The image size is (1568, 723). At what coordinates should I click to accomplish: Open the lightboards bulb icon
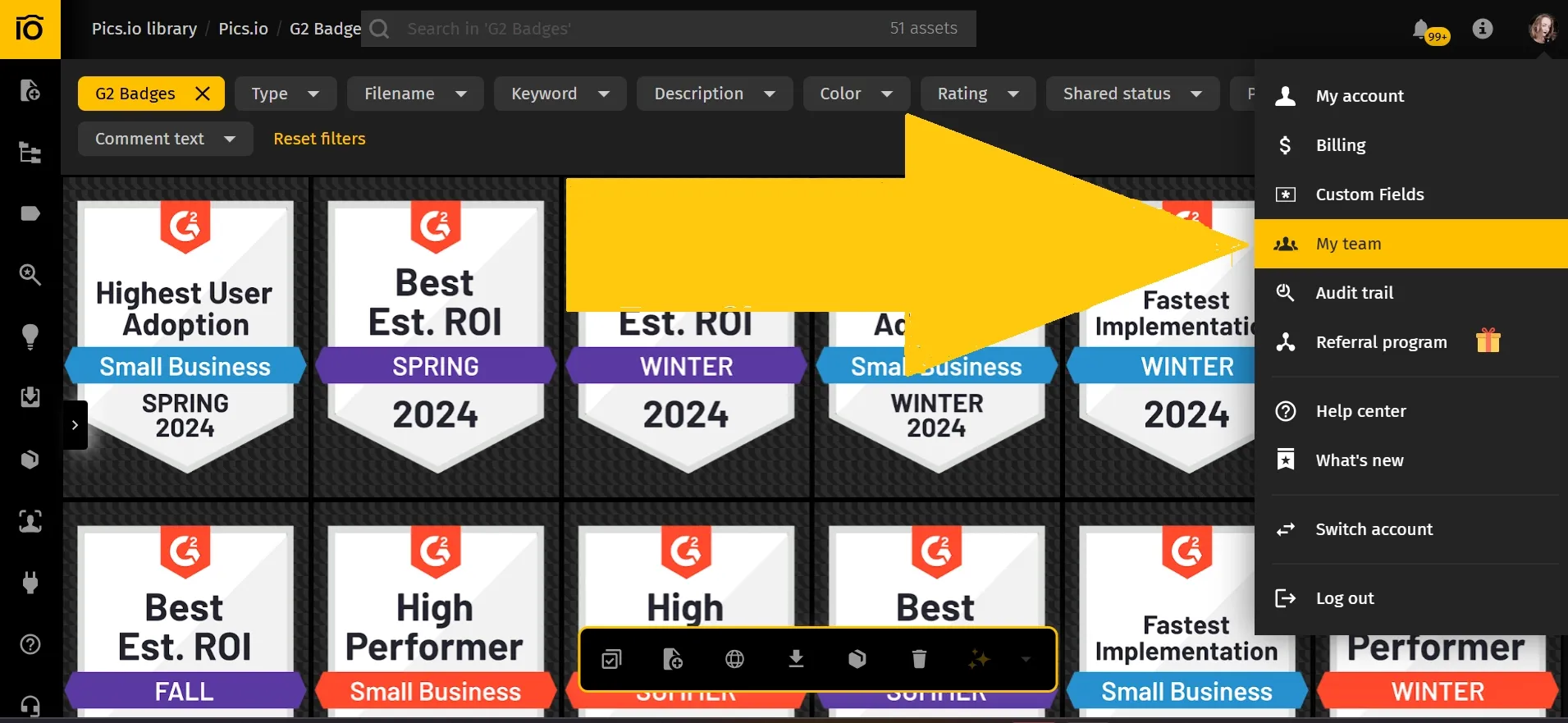pyautogui.click(x=30, y=336)
